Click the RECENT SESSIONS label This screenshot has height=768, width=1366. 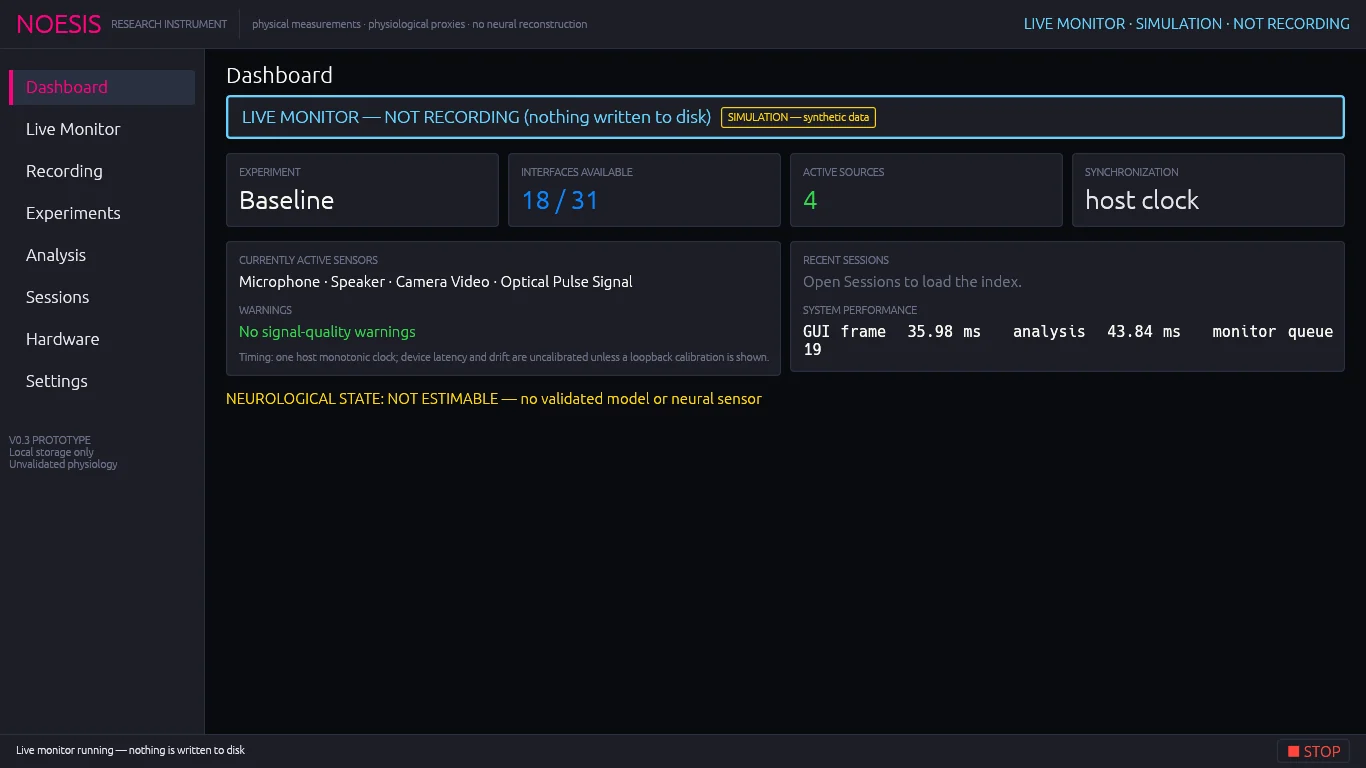pyautogui.click(x=846, y=260)
